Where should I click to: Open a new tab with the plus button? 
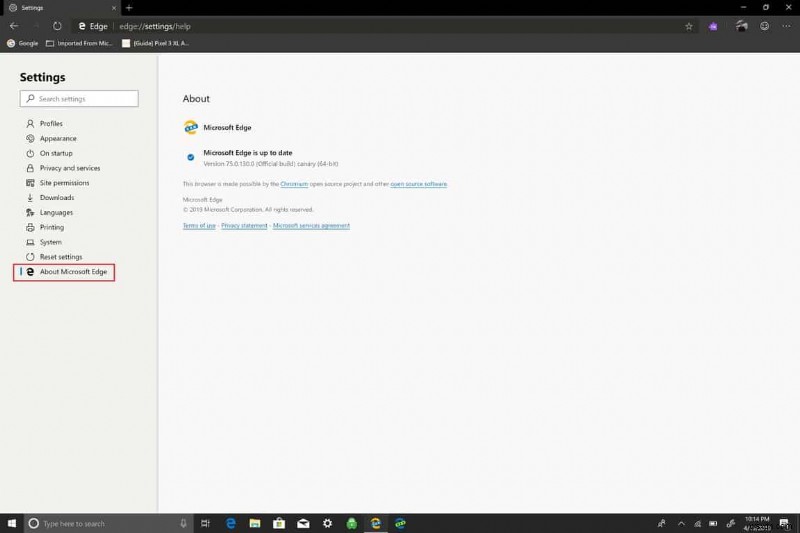point(129,8)
